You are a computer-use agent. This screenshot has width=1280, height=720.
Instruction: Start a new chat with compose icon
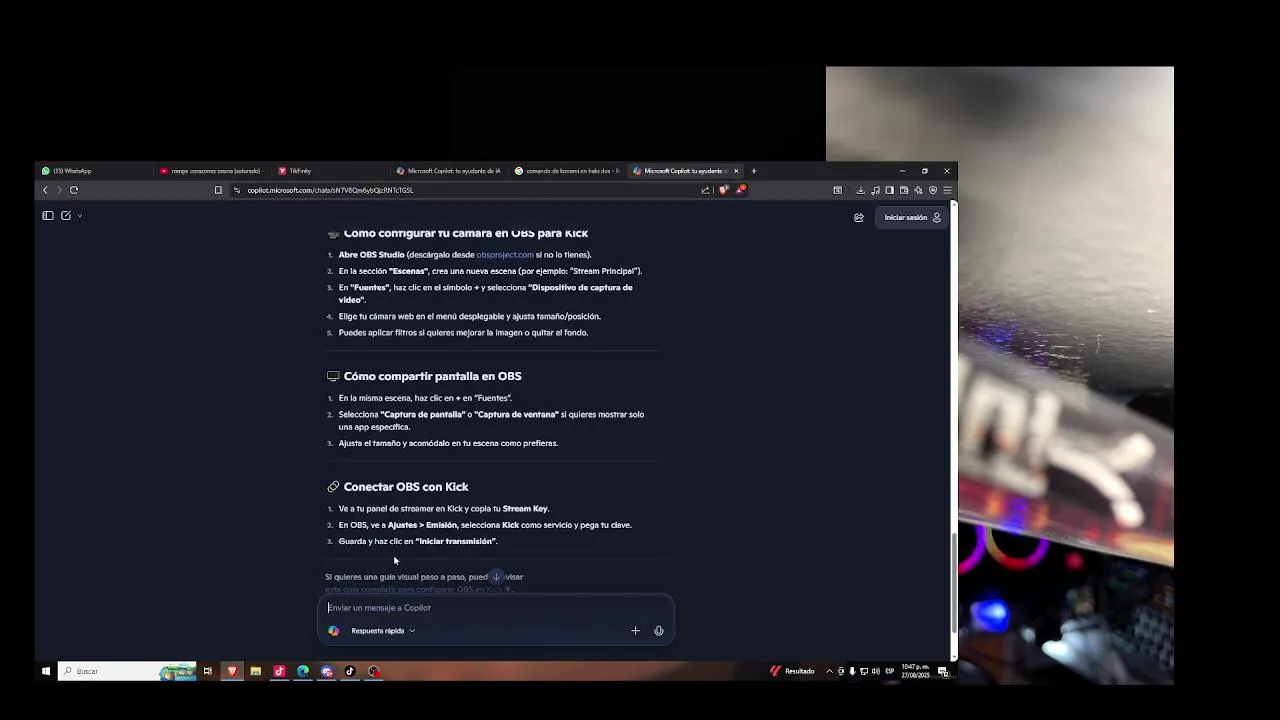point(66,215)
